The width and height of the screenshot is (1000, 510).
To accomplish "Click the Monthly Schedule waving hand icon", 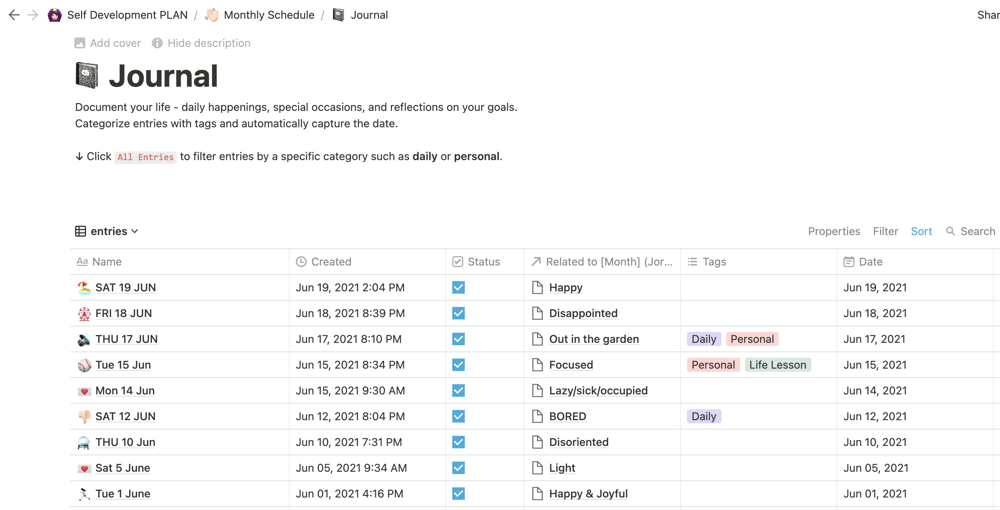I will point(212,15).
